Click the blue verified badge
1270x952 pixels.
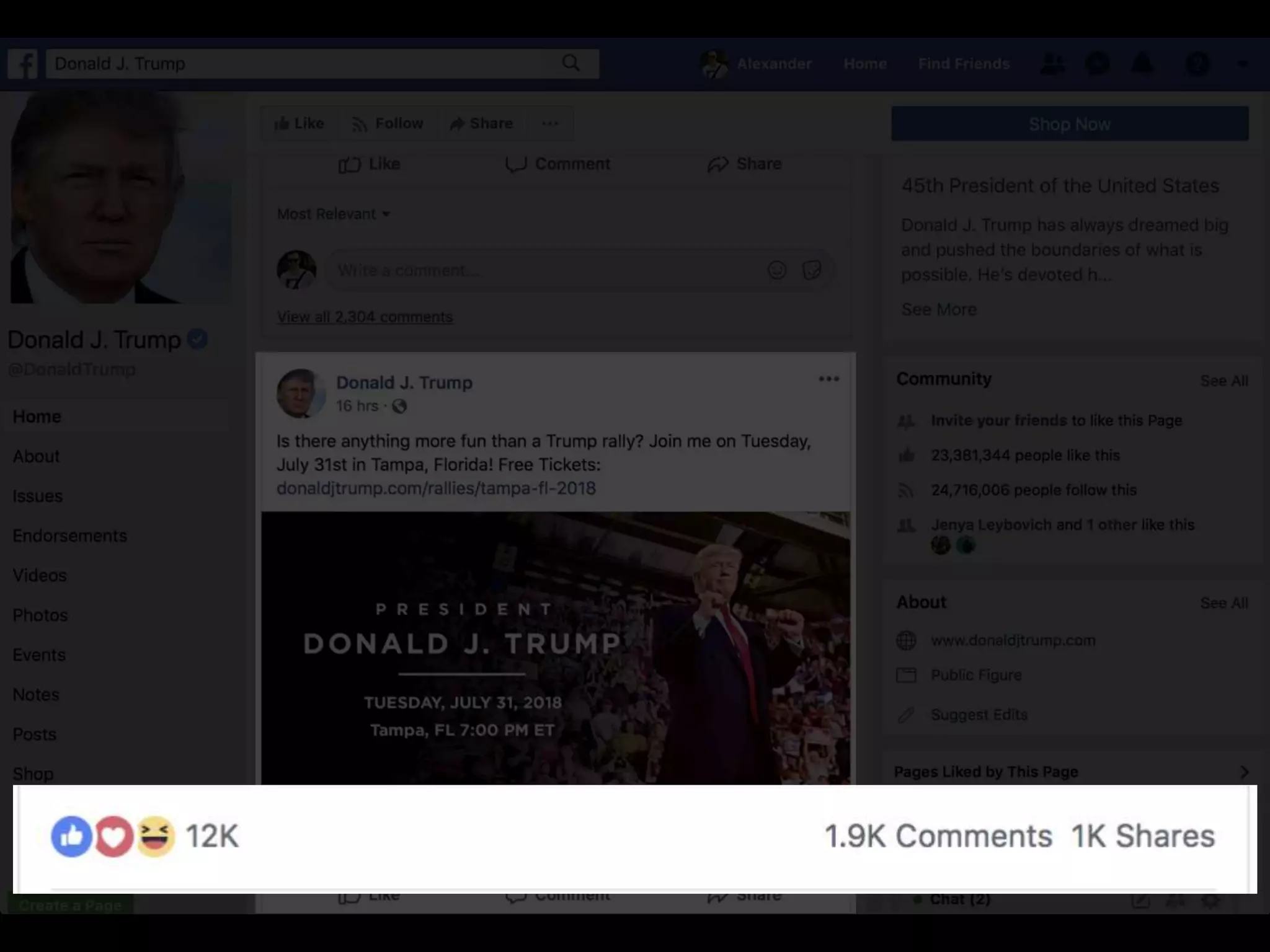point(197,340)
